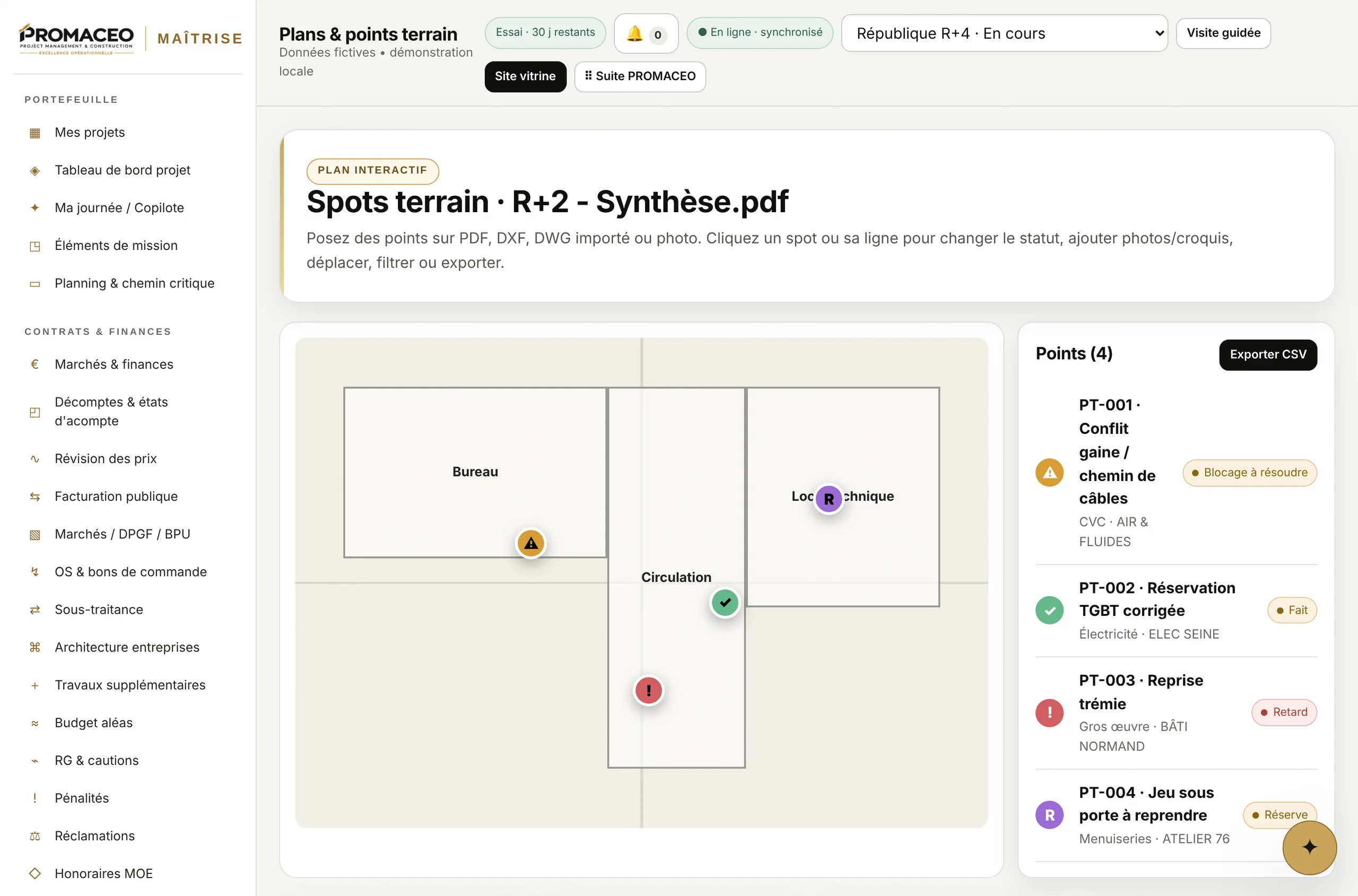
Task: Click the Sous-traitance arrows icon
Action: coord(35,610)
